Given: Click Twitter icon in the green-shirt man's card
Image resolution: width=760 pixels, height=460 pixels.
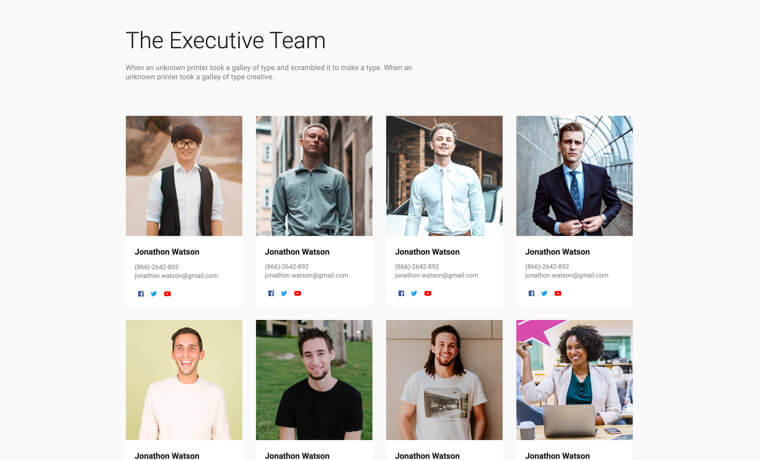Looking at the screenshot, I should tap(284, 293).
